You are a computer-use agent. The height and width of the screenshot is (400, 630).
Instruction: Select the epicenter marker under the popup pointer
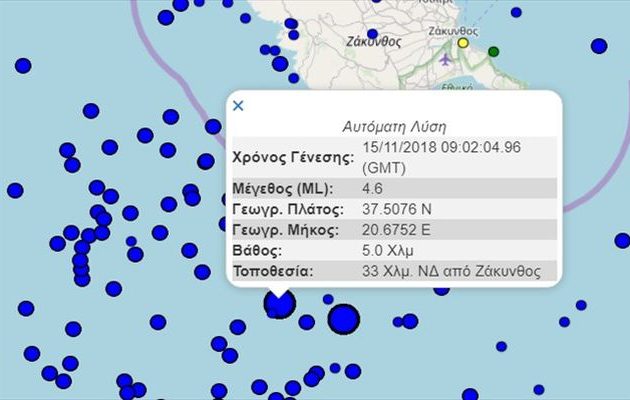[x=279, y=304]
